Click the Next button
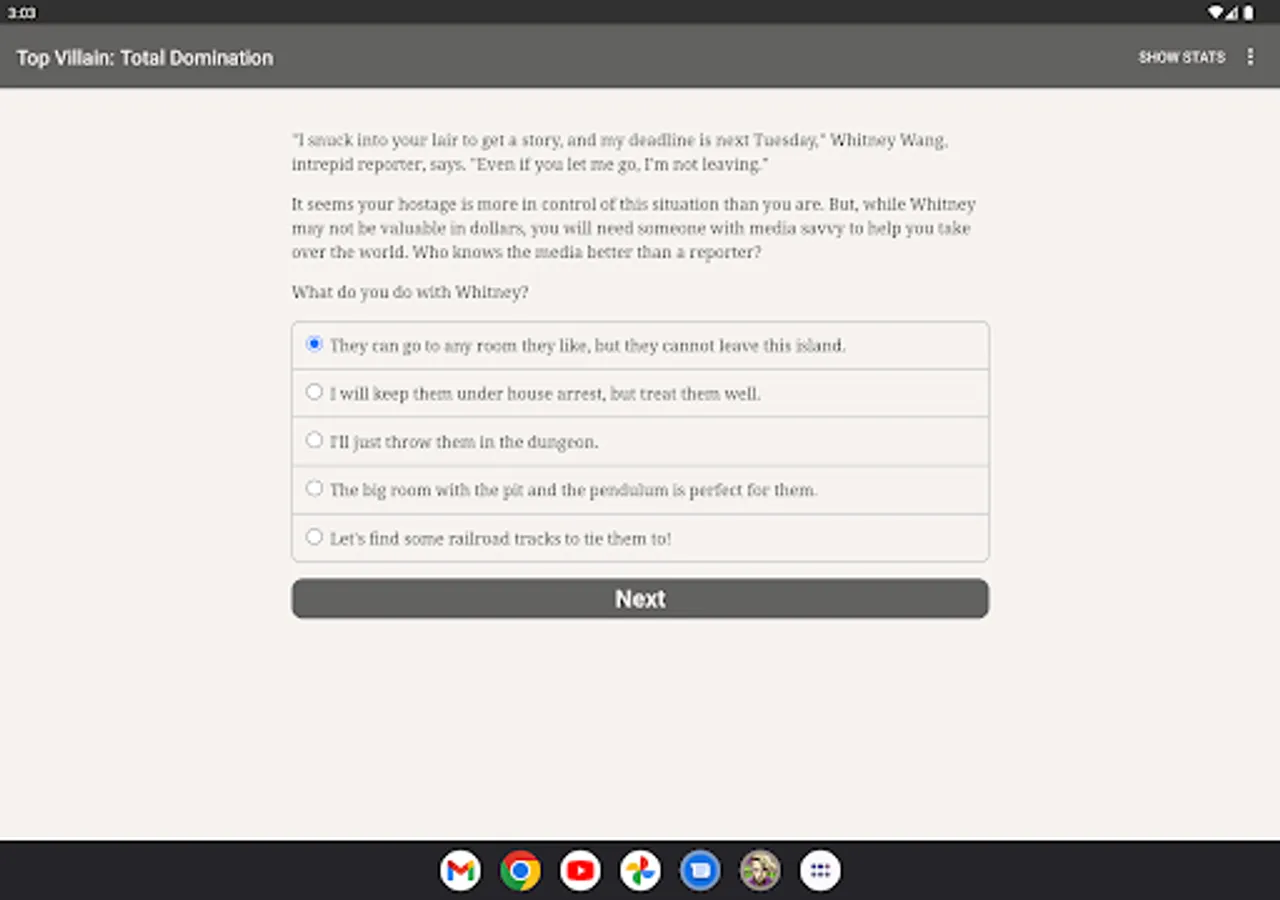The image size is (1280, 900). (x=640, y=598)
